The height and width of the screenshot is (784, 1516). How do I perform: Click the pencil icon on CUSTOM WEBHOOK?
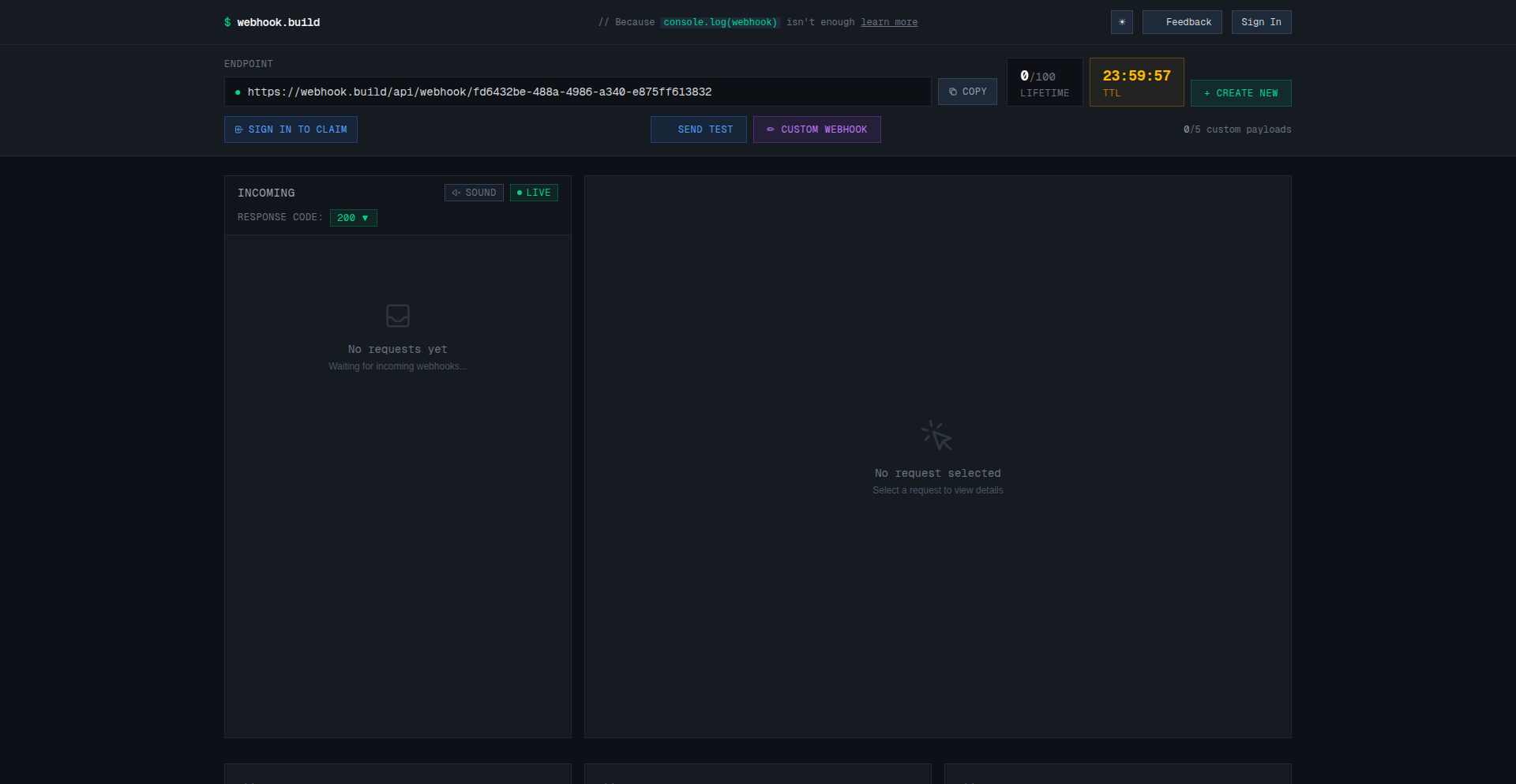point(771,129)
